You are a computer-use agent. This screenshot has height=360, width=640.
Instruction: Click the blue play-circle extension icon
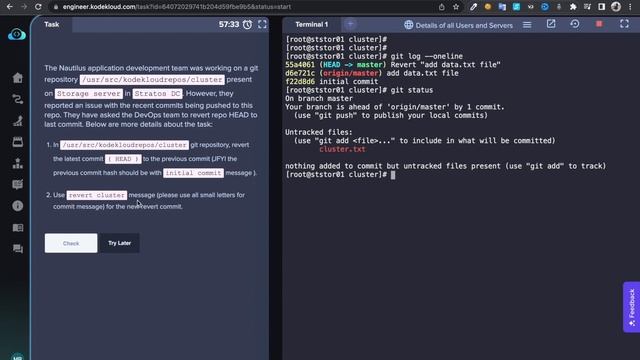point(544,7)
